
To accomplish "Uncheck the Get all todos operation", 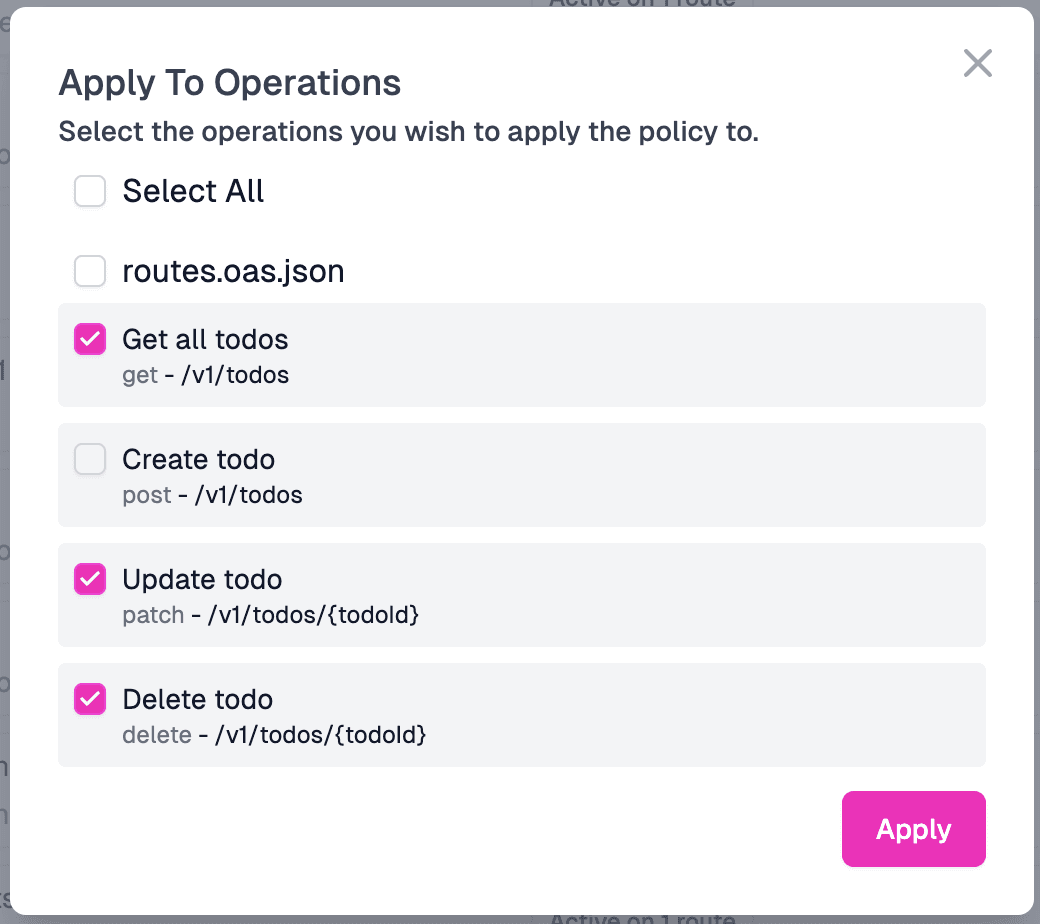I will coord(89,339).
